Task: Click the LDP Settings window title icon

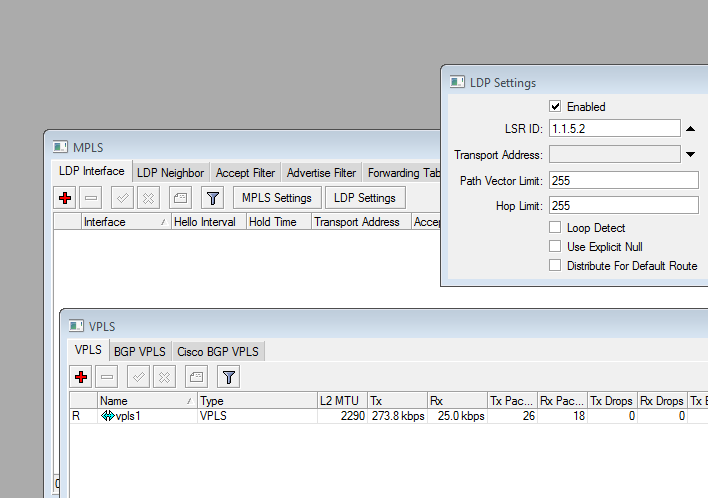Action: [x=457, y=82]
